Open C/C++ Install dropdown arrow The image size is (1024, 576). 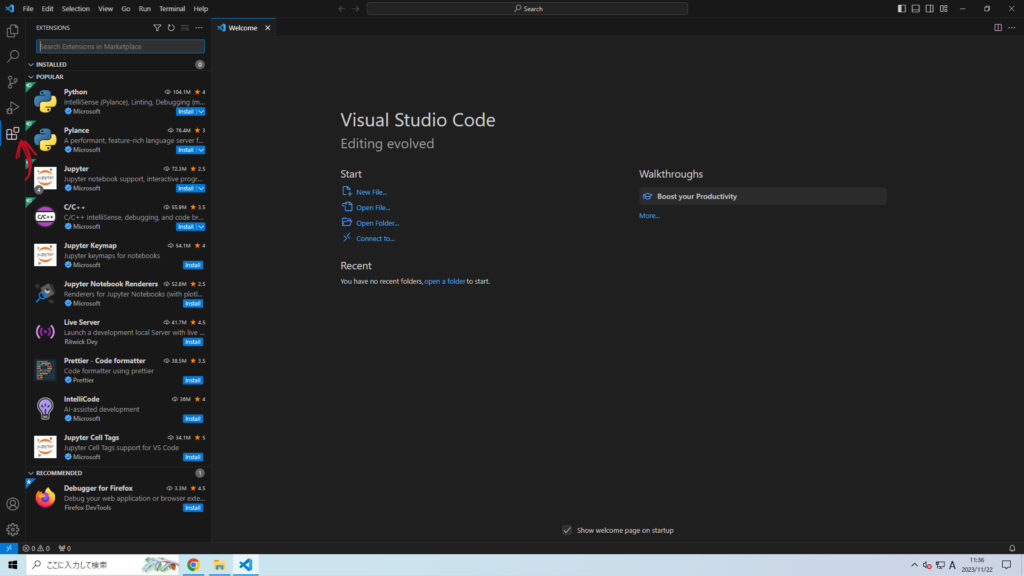[201, 227]
